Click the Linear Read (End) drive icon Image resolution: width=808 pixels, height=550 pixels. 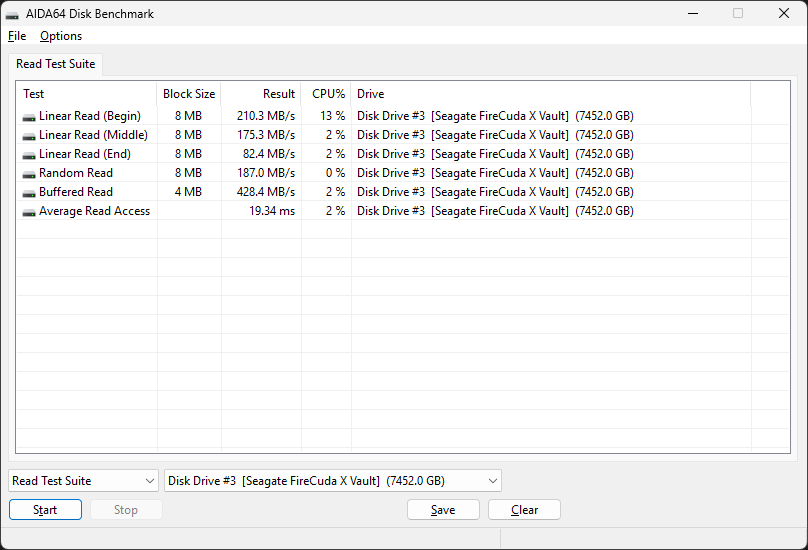tap(29, 154)
